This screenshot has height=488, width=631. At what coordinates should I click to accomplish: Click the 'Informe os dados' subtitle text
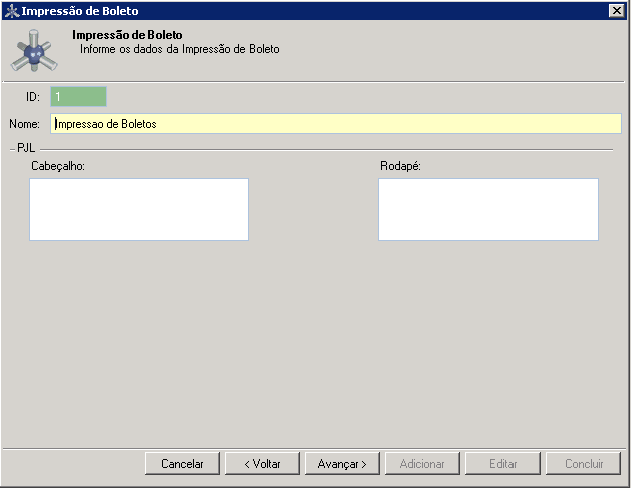pos(179,49)
